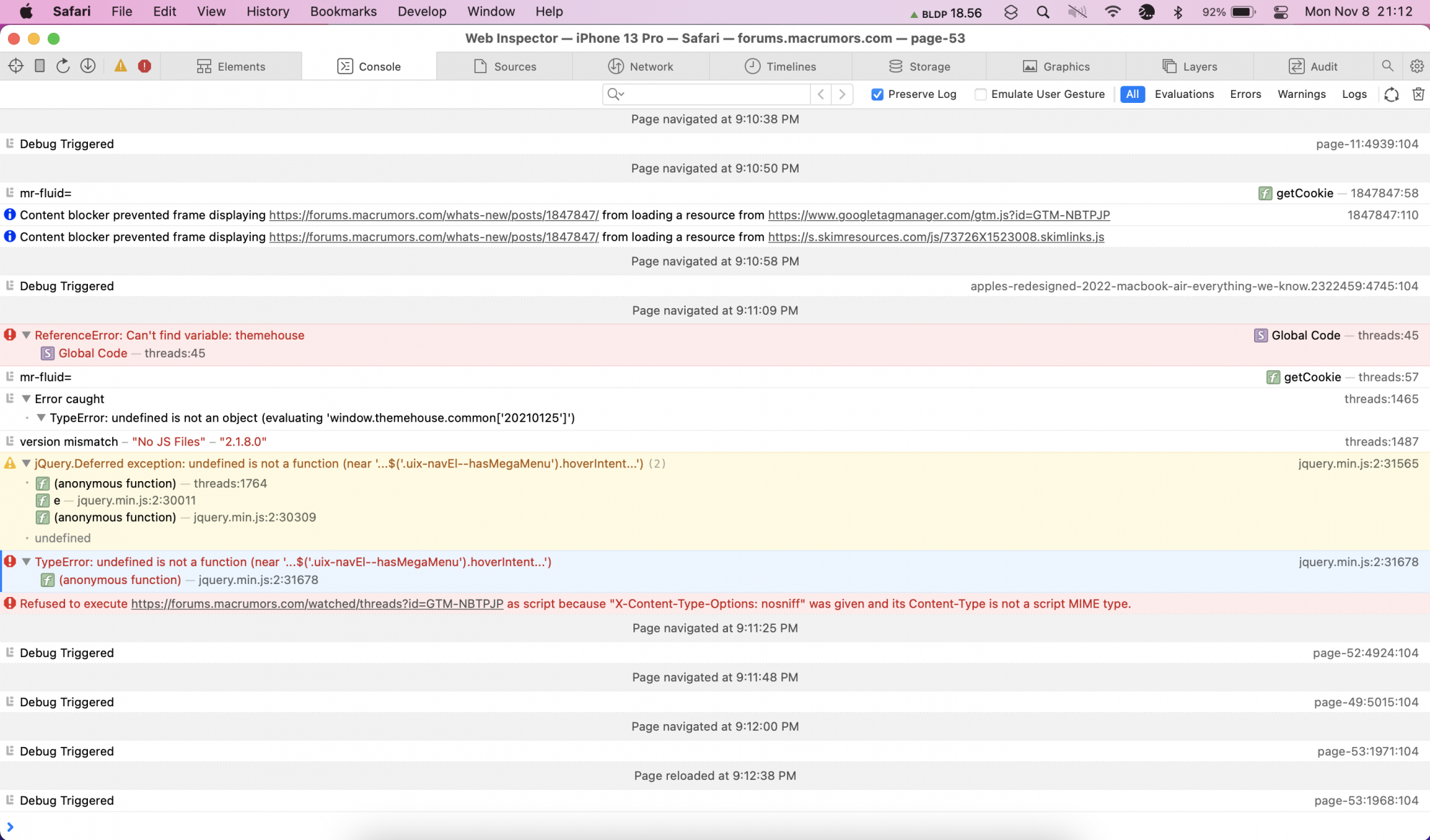Select the All filter scope button
This screenshot has width=1430, height=840.
(x=1132, y=94)
